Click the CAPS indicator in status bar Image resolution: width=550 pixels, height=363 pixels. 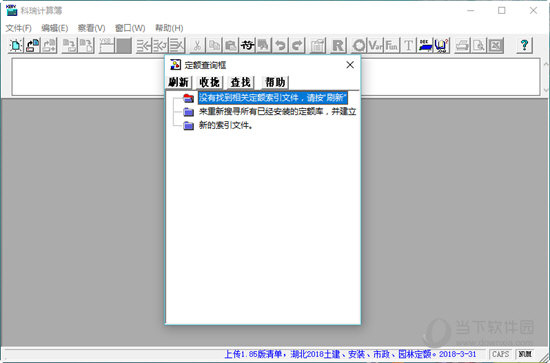coord(501,354)
